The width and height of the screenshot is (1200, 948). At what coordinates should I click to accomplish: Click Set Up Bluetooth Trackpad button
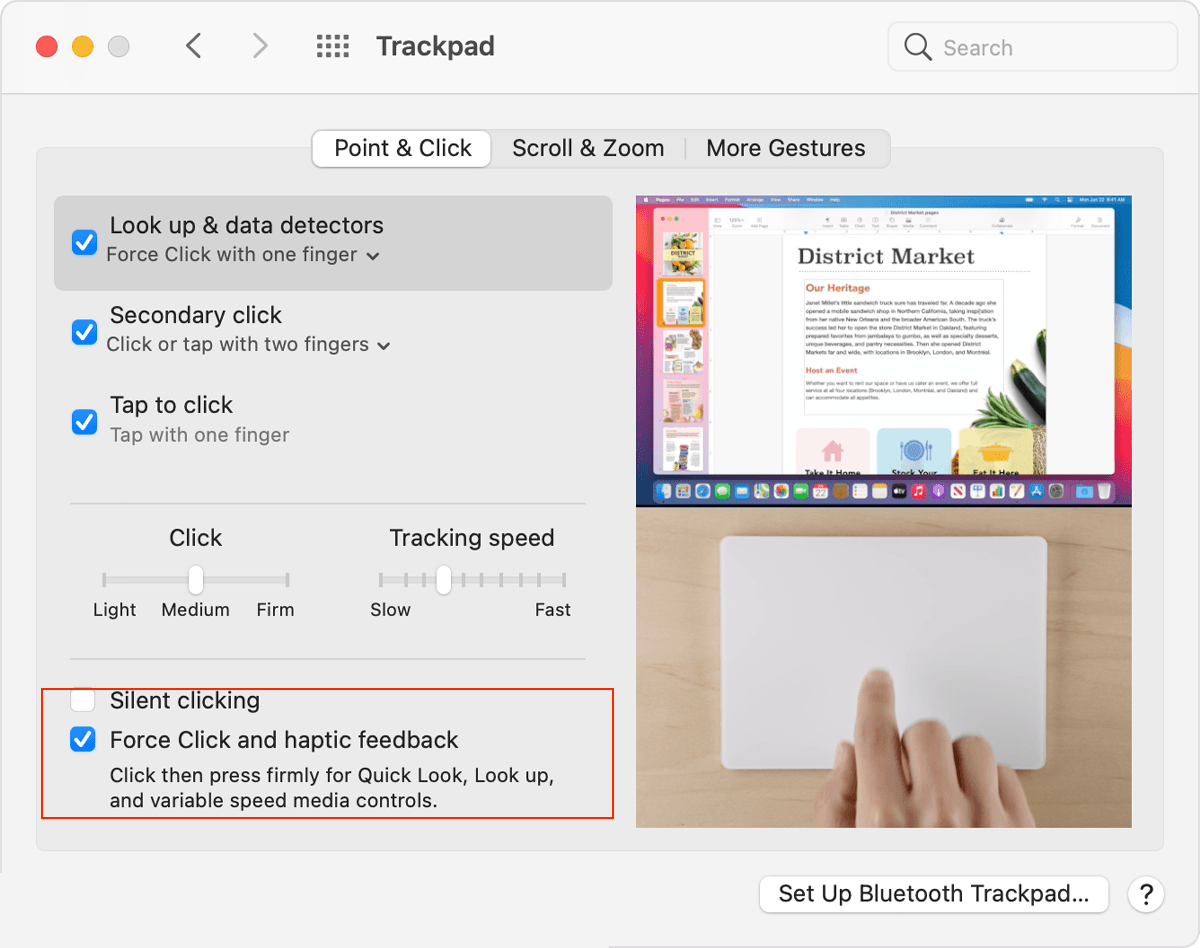(934, 894)
